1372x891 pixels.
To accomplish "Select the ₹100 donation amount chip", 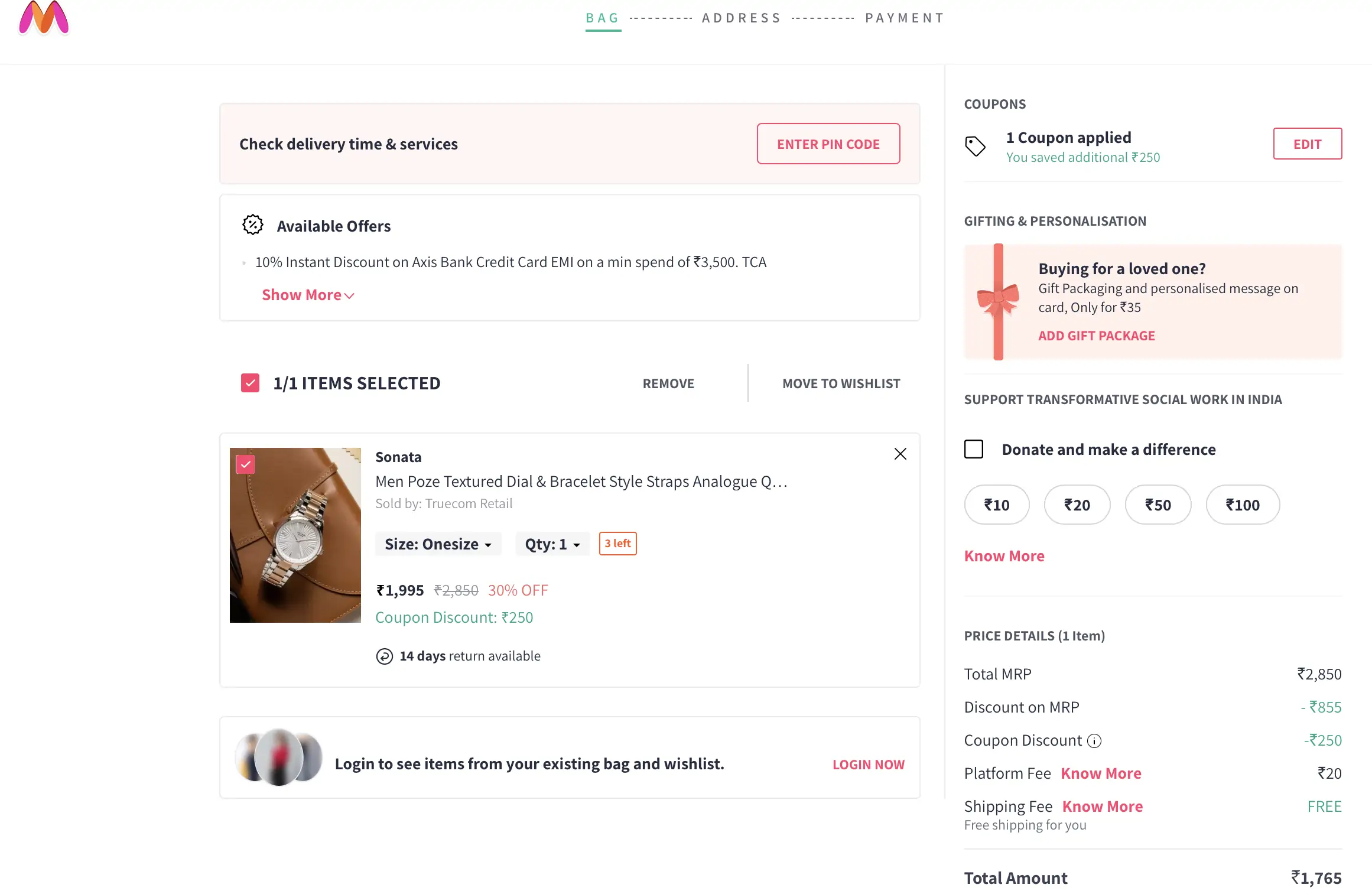I will 1243,505.
